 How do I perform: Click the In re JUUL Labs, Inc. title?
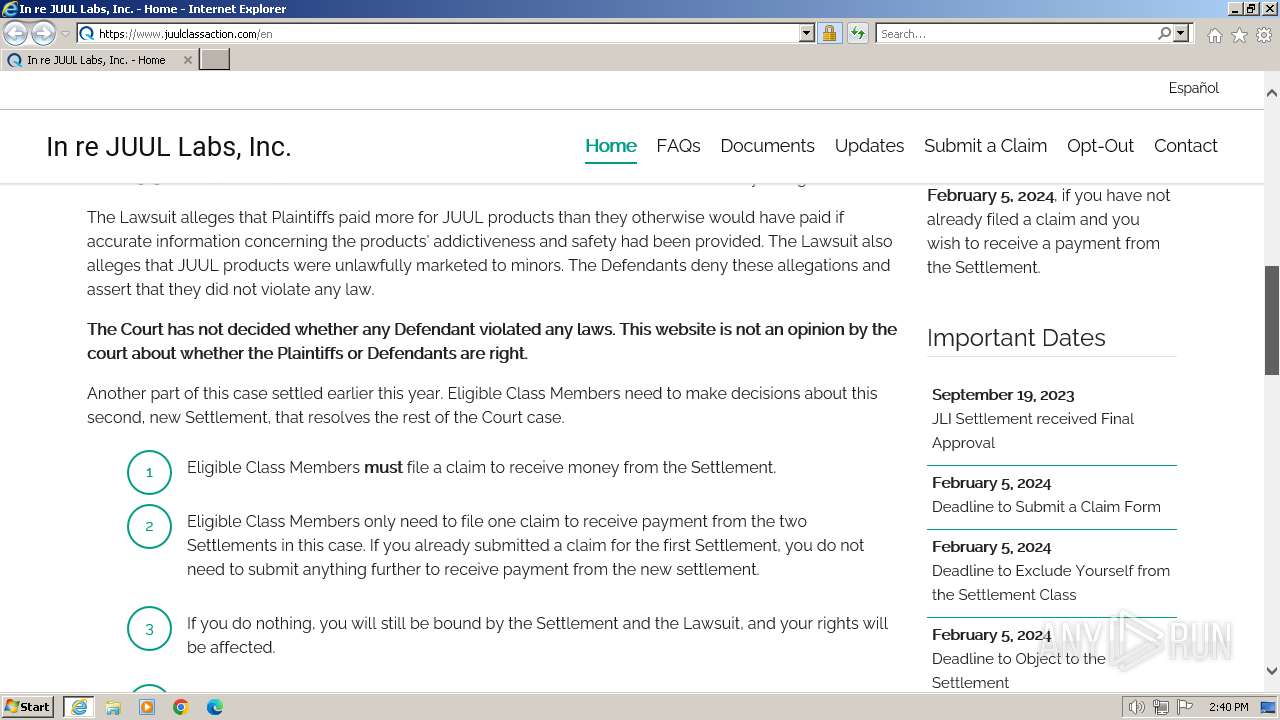168,147
